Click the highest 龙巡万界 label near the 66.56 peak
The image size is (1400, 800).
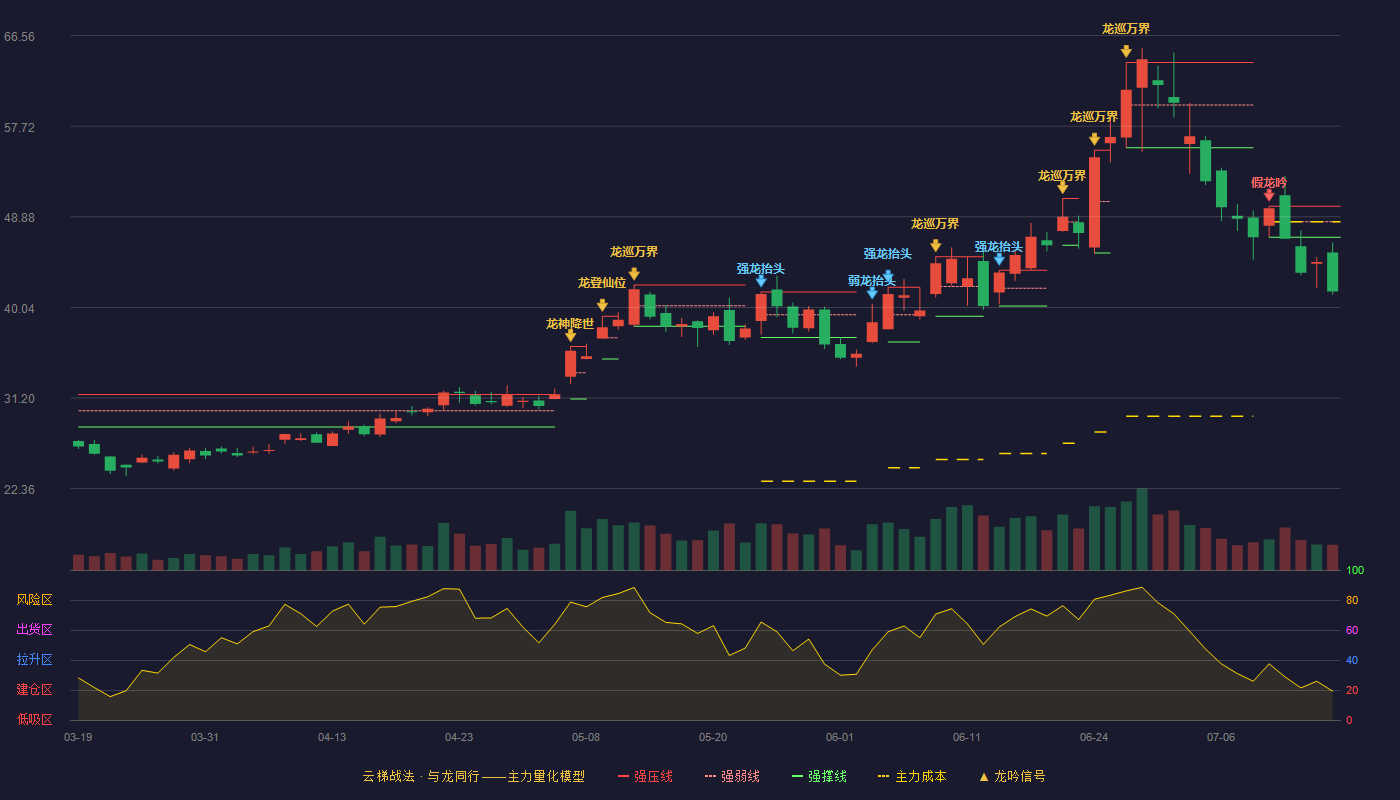[x=1126, y=29]
